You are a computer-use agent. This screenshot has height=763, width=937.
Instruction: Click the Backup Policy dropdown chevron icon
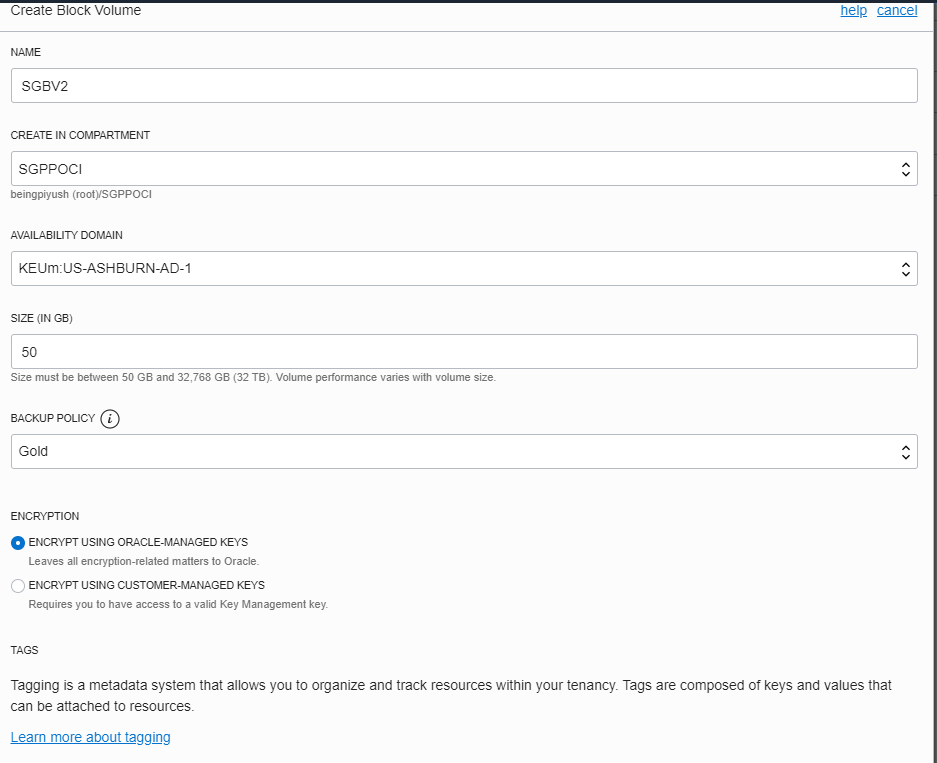point(905,451)
